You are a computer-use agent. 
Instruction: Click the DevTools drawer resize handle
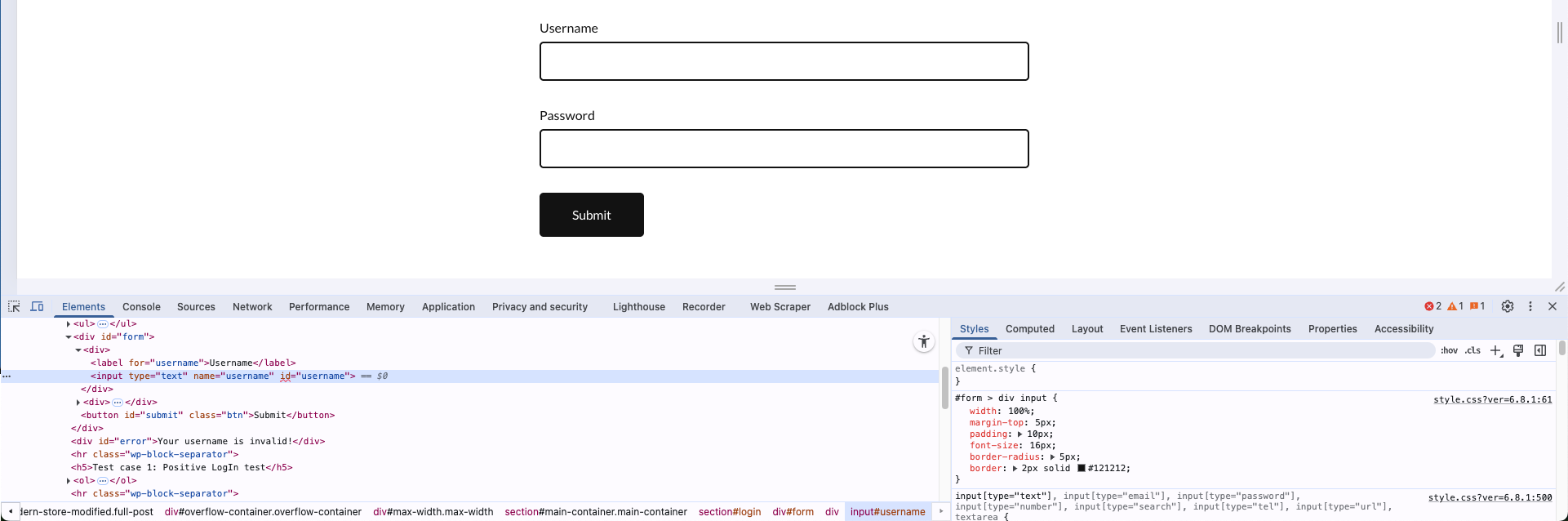pyautogui.click(x=784, y=287)
